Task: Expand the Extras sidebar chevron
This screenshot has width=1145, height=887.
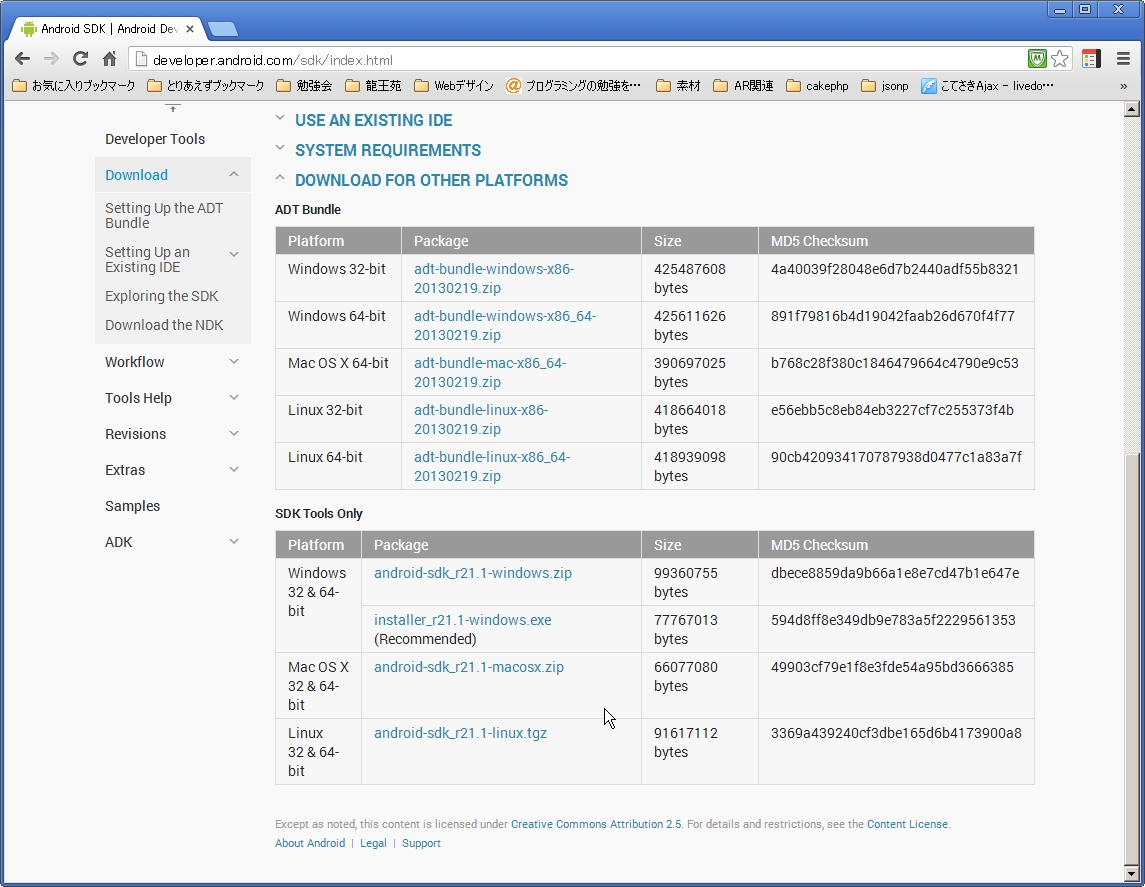Action: click(x=234, y=469)
